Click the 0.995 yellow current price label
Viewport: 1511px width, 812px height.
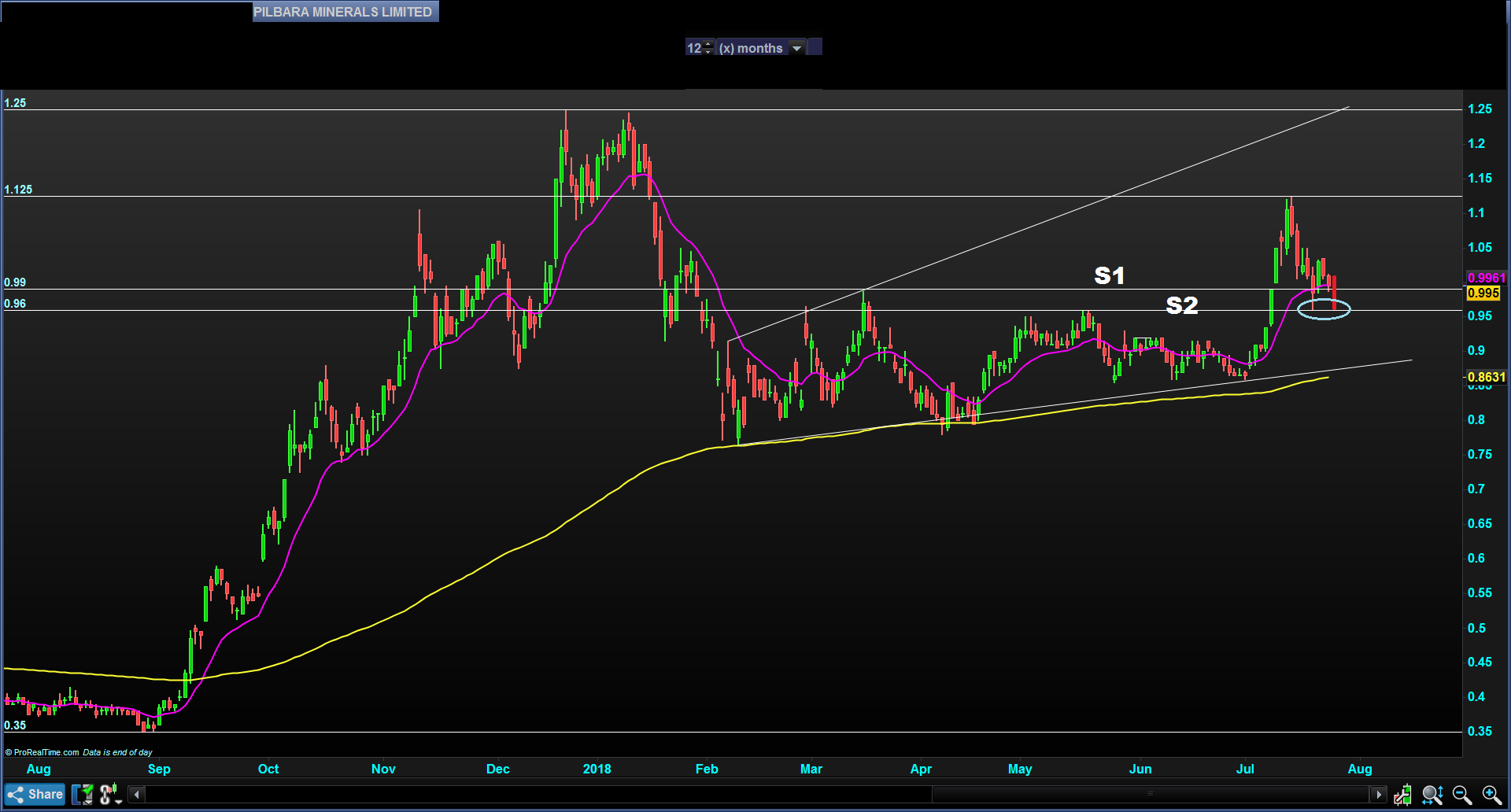[x=1483, y=293]
